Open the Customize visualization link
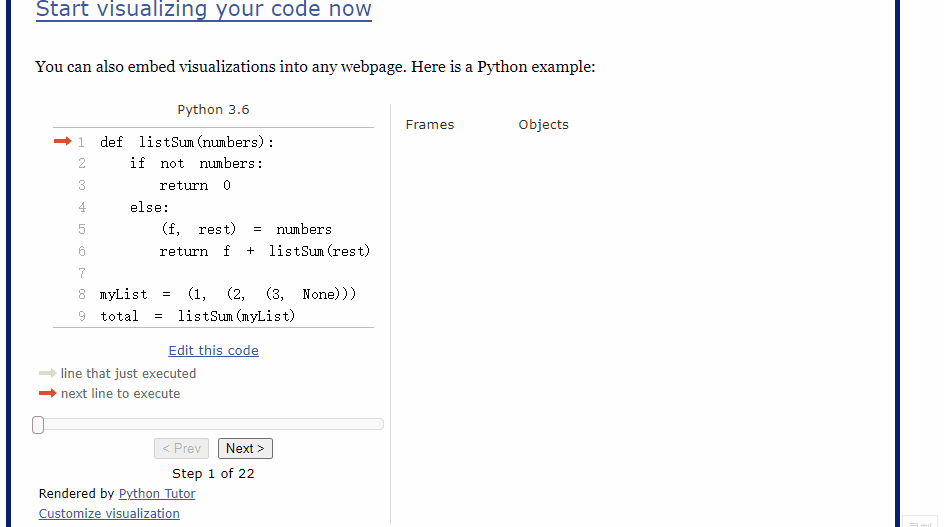This screenshot has width=944, height=527. (x=109, y=514)
